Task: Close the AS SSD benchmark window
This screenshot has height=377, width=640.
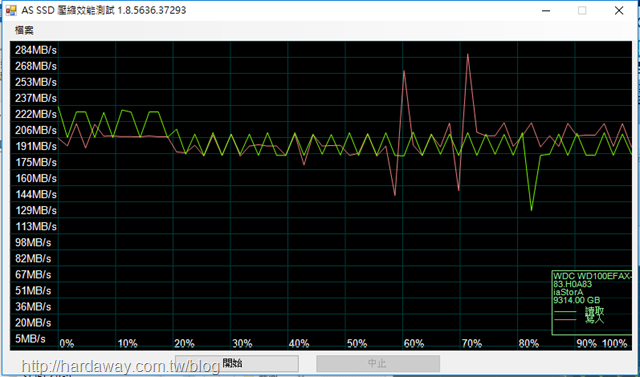Action: (619, 11)
